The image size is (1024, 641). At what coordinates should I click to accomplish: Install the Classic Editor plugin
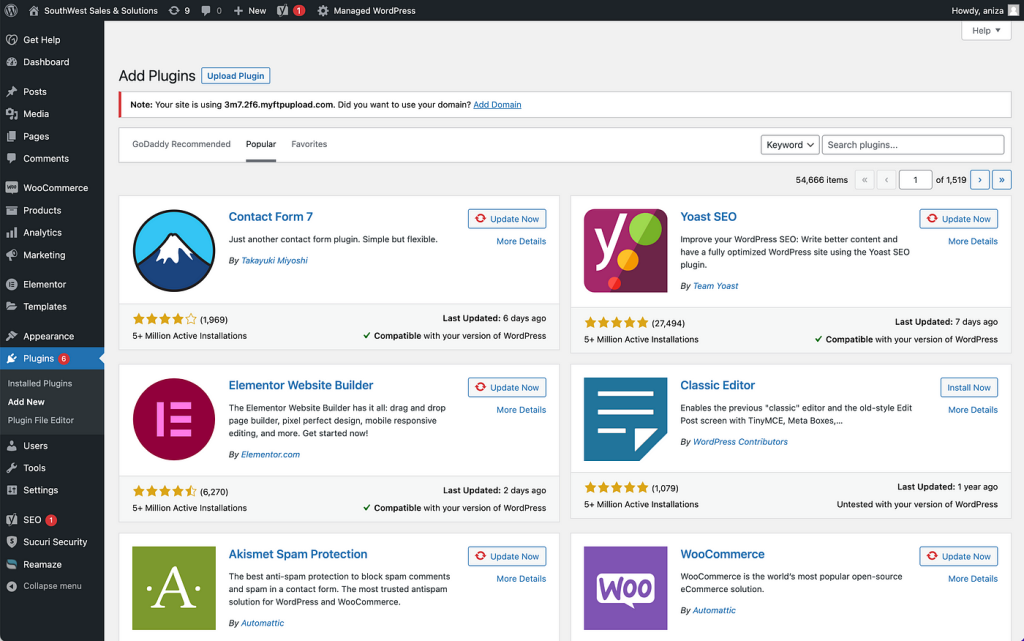[968, 387]
